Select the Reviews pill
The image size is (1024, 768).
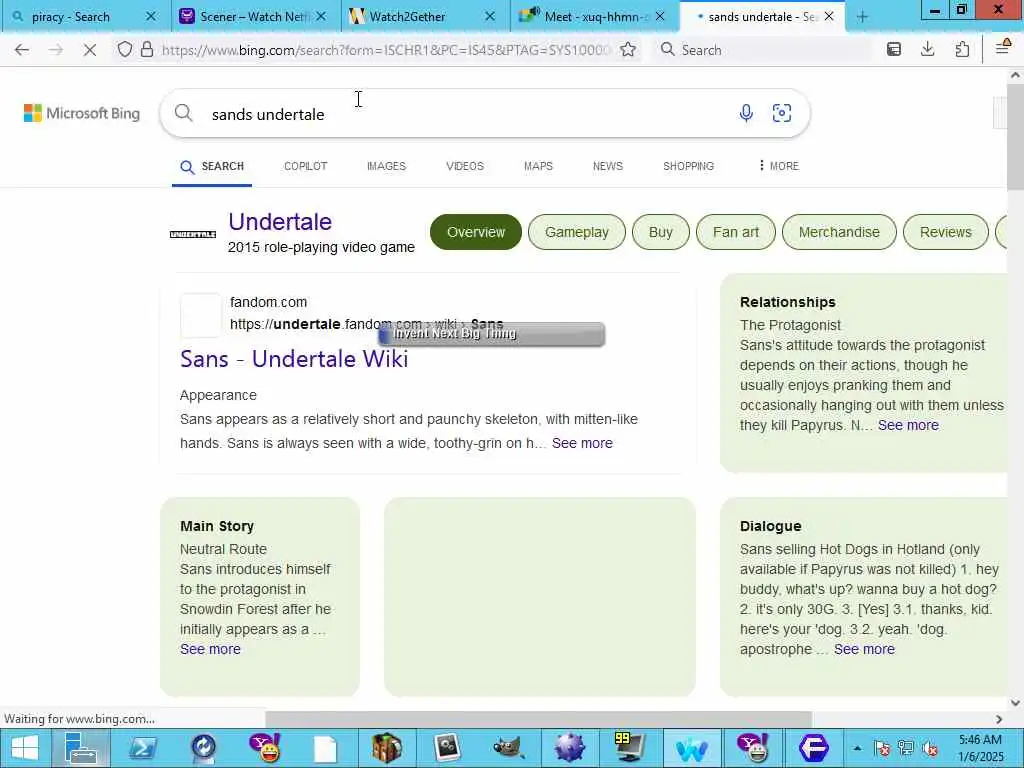(946, 232)
